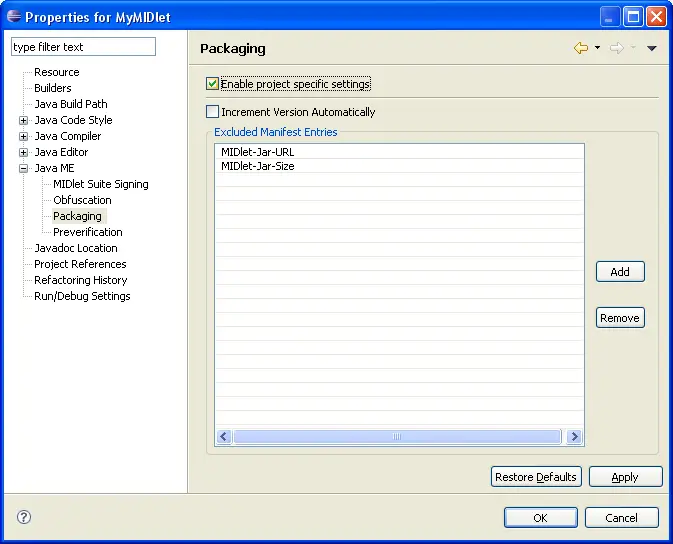Open the back history dropdown arrow
673x544 pixels.
597,48
